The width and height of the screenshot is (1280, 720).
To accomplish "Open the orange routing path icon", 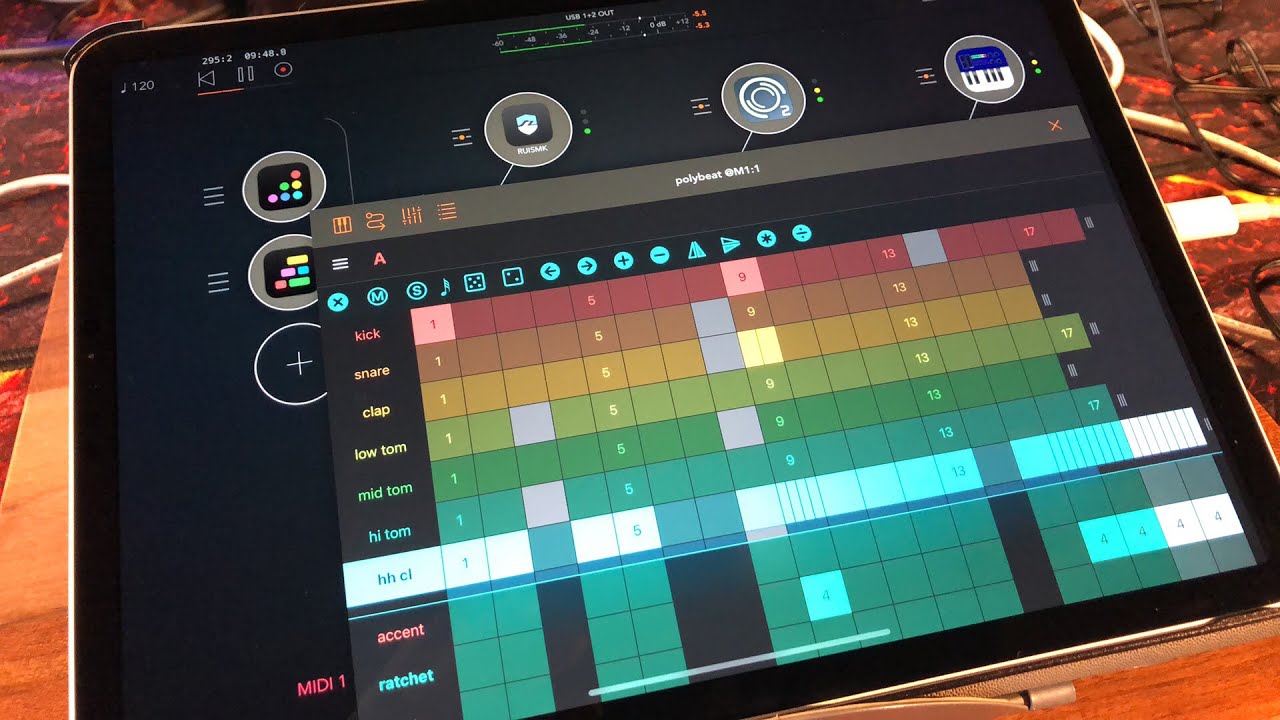I will [375, 221].
